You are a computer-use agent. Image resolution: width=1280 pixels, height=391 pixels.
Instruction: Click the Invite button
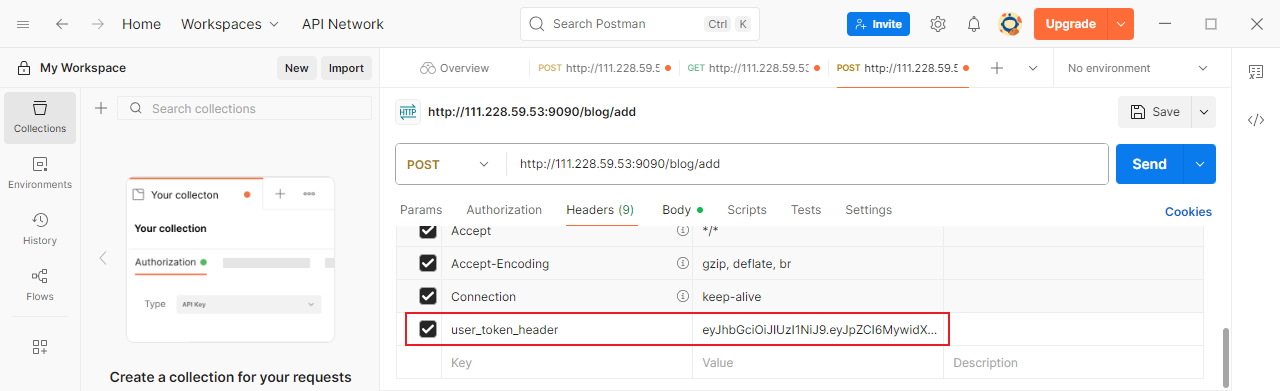pyautogui.click(x=878, y=24)
